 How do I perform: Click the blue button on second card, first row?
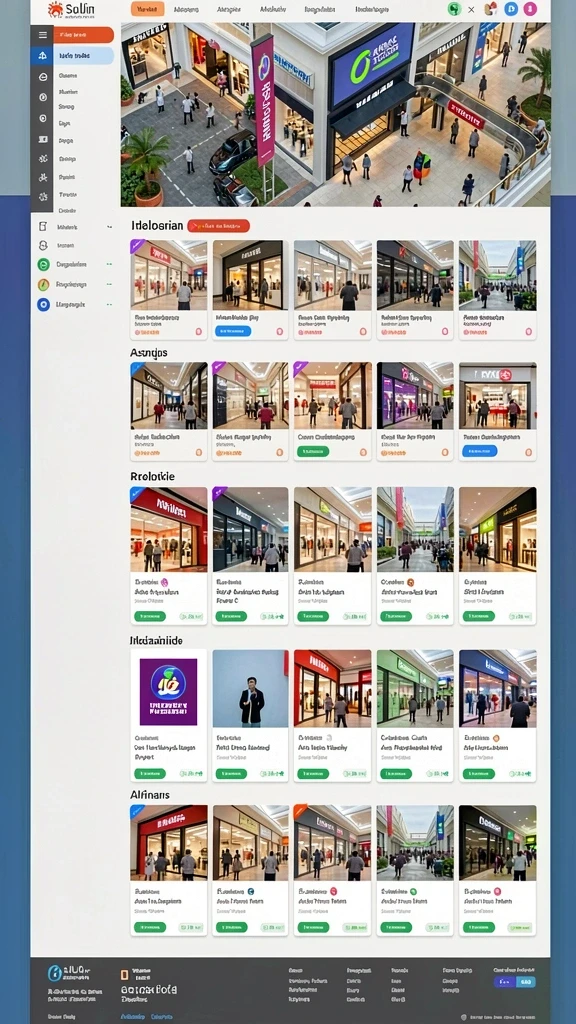(x=232, y=331)
